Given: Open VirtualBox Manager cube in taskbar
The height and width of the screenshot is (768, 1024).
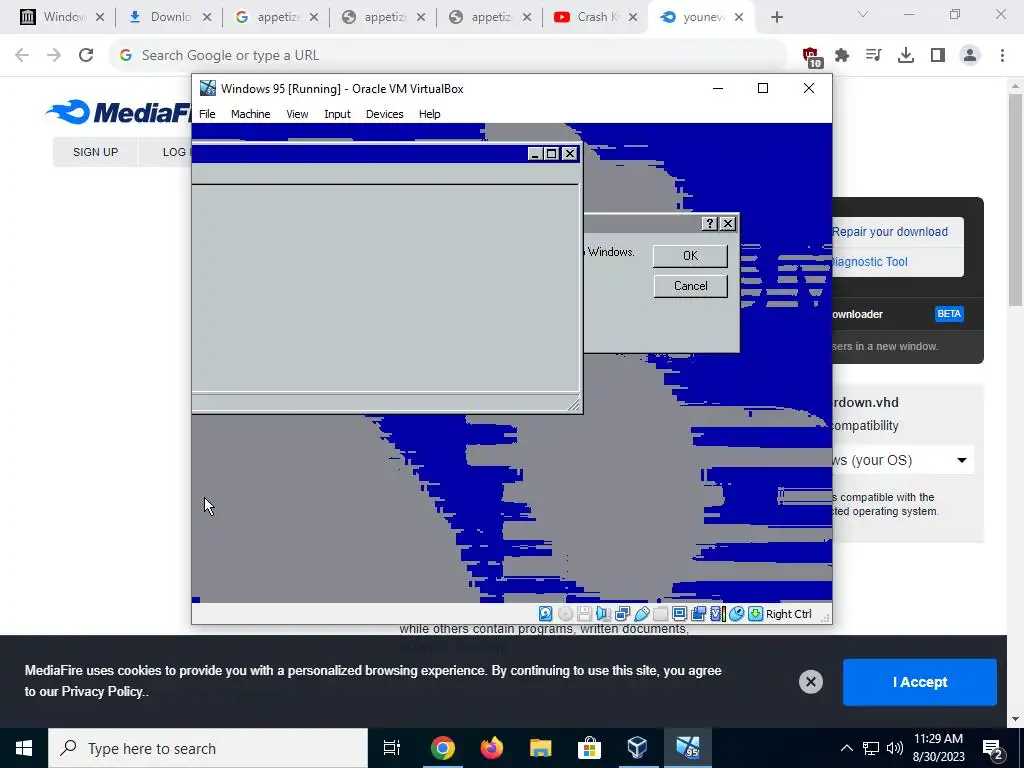Looking at the screenshot, I should [x=637, y=748].
